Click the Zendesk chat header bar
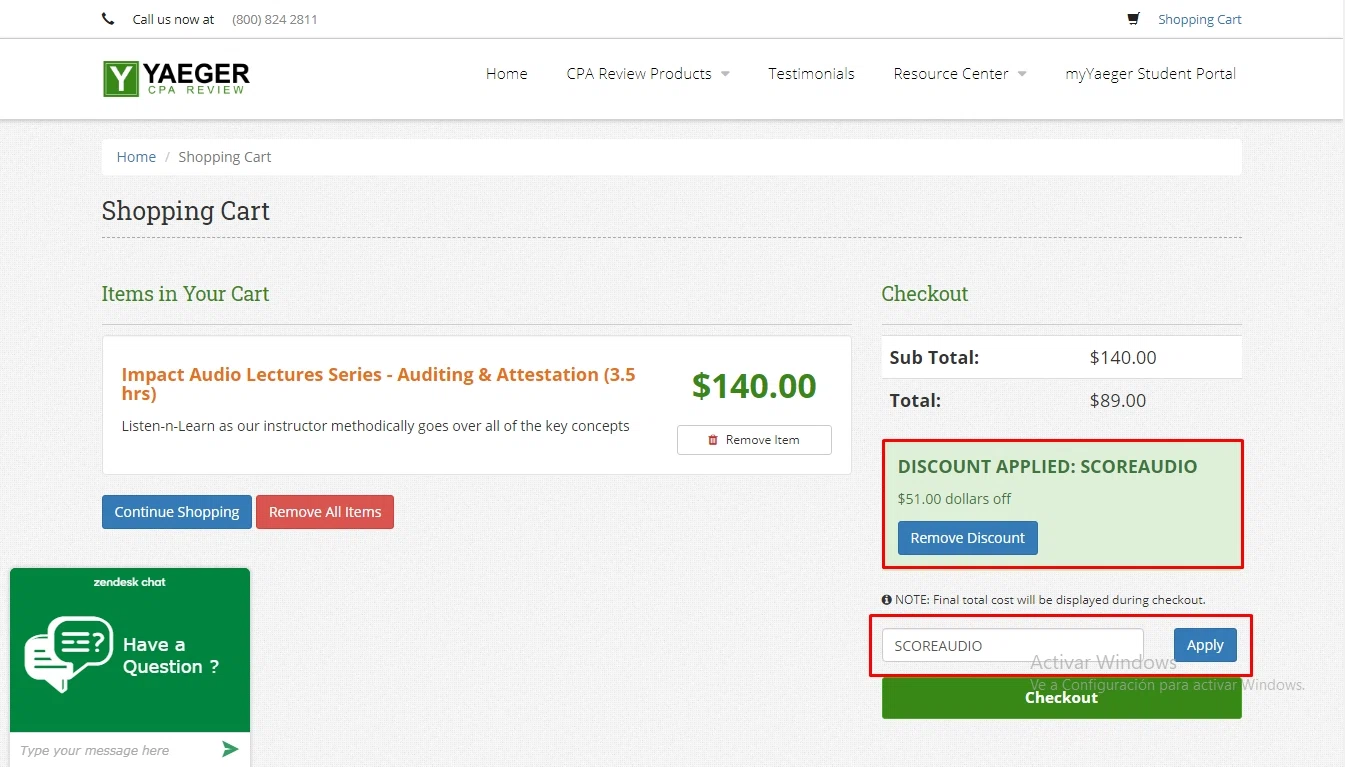 tap(130, 581)
